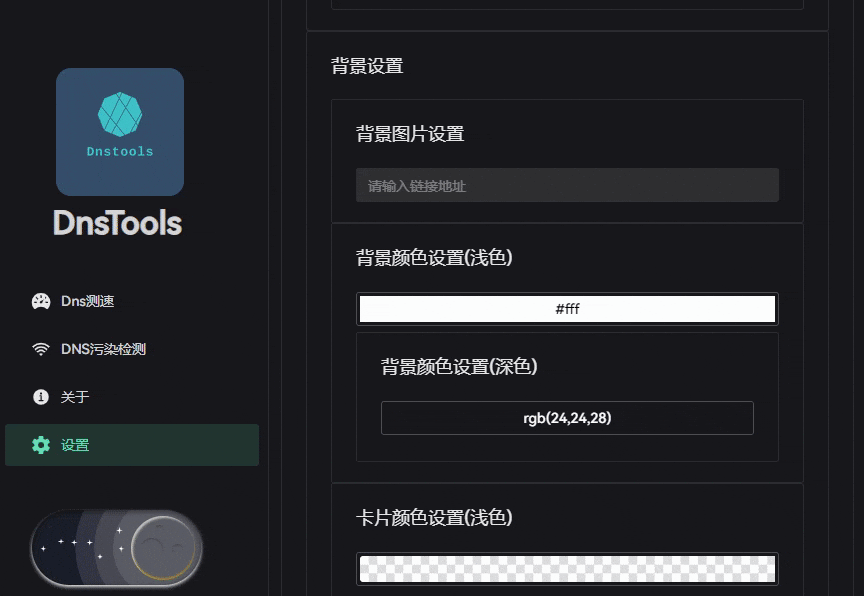Open DNS污染检测 via its Wi-Fi icon
Screen dimensions: 864x596
click(x=39, y=349)
